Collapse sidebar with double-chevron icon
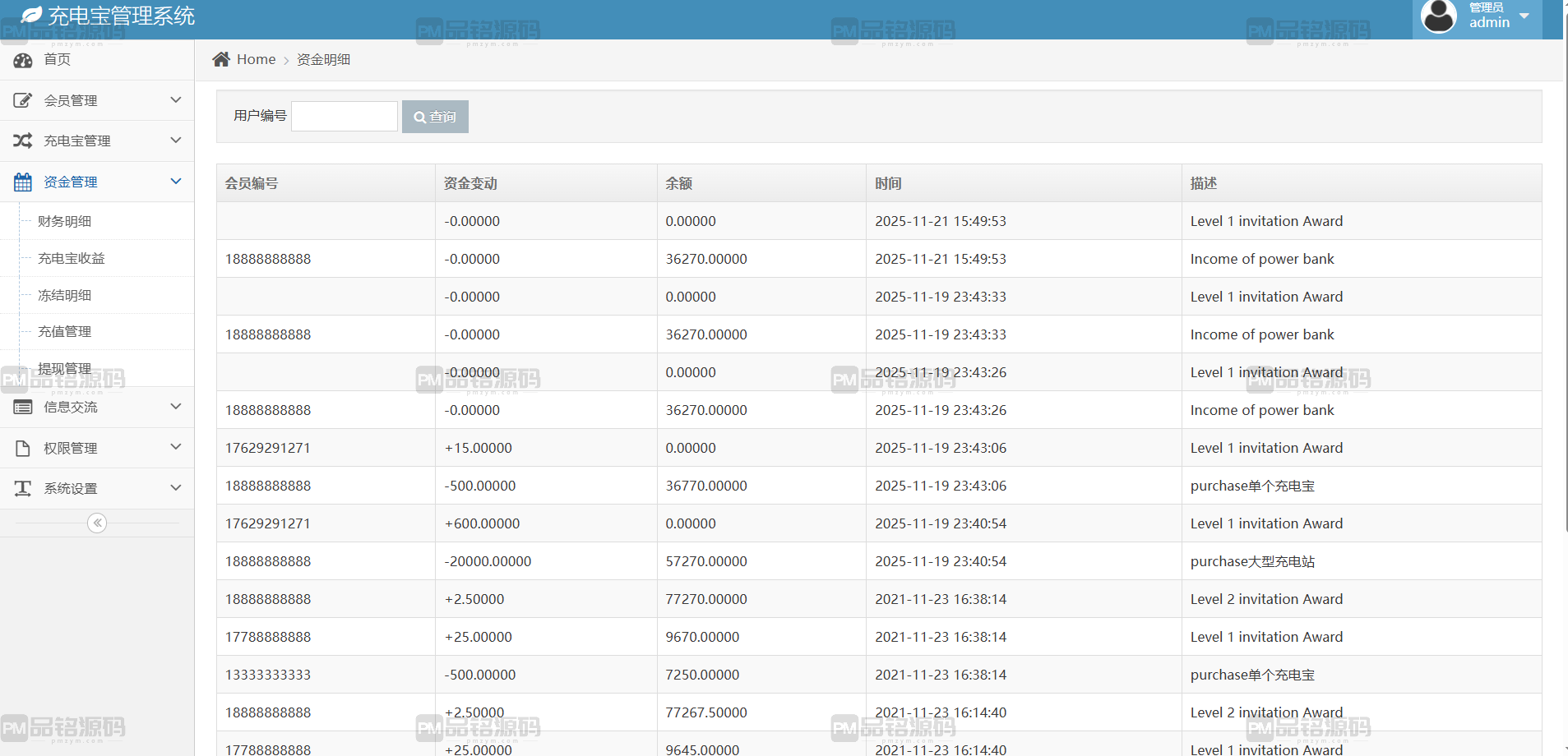This screenshot has width=1568, height=756. (x=97, y=523)
